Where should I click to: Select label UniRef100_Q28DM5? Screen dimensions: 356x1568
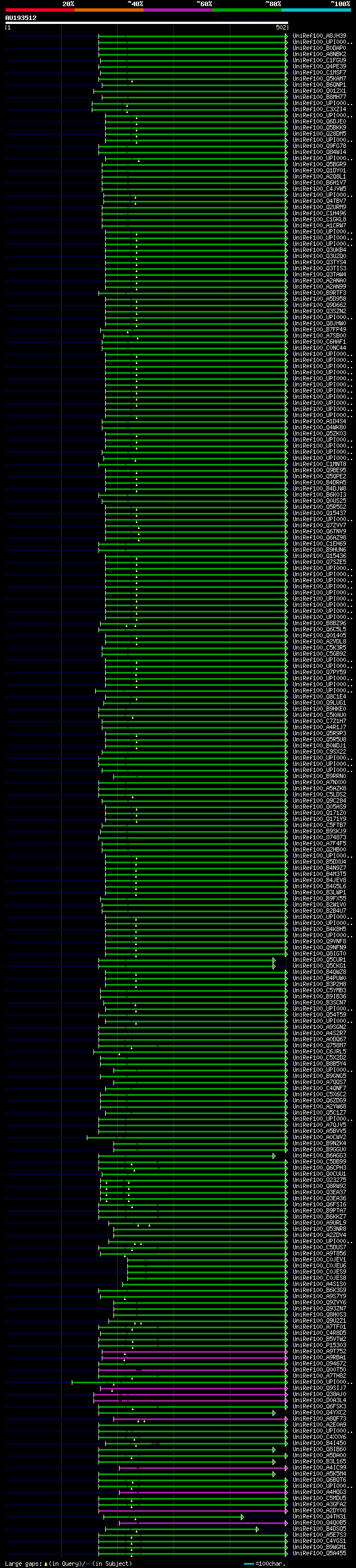pos(319,134)
